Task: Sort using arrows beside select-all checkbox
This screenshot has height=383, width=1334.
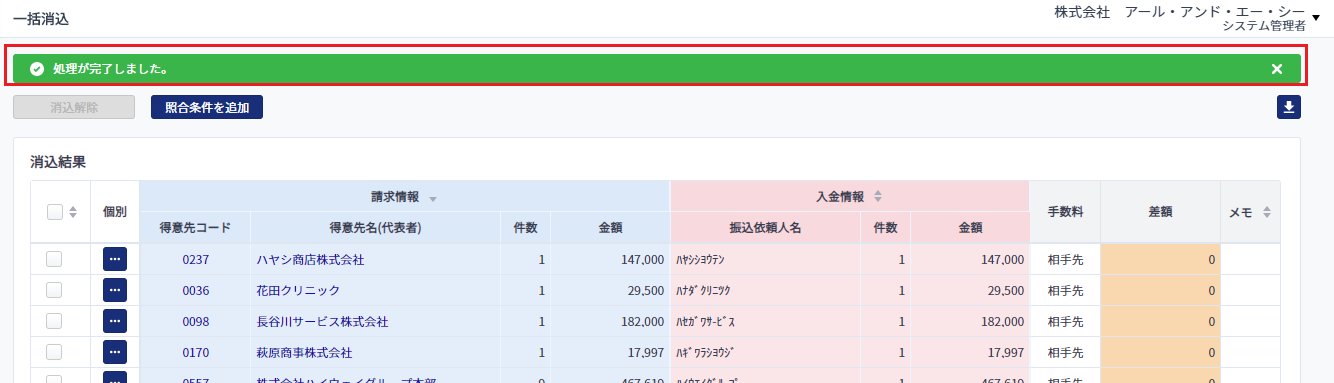Action: pos(73,212)
